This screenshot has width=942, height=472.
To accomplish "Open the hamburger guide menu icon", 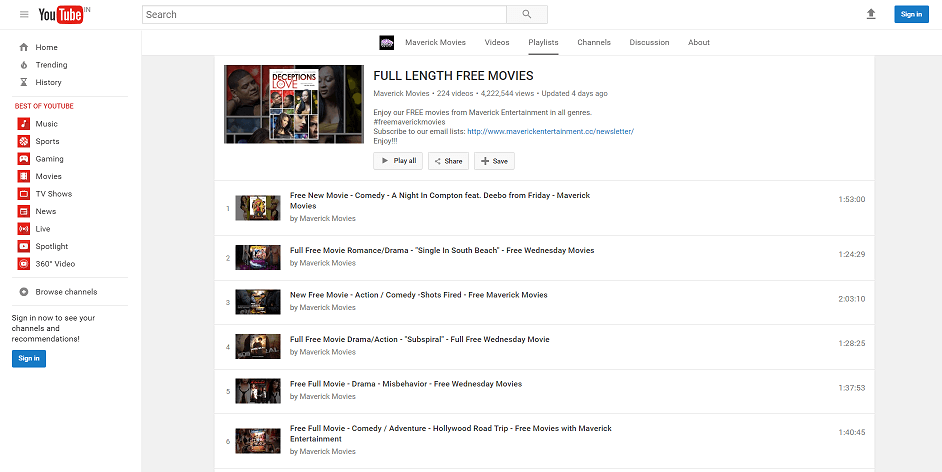I will pyautogui.click(x=24, y=14).
